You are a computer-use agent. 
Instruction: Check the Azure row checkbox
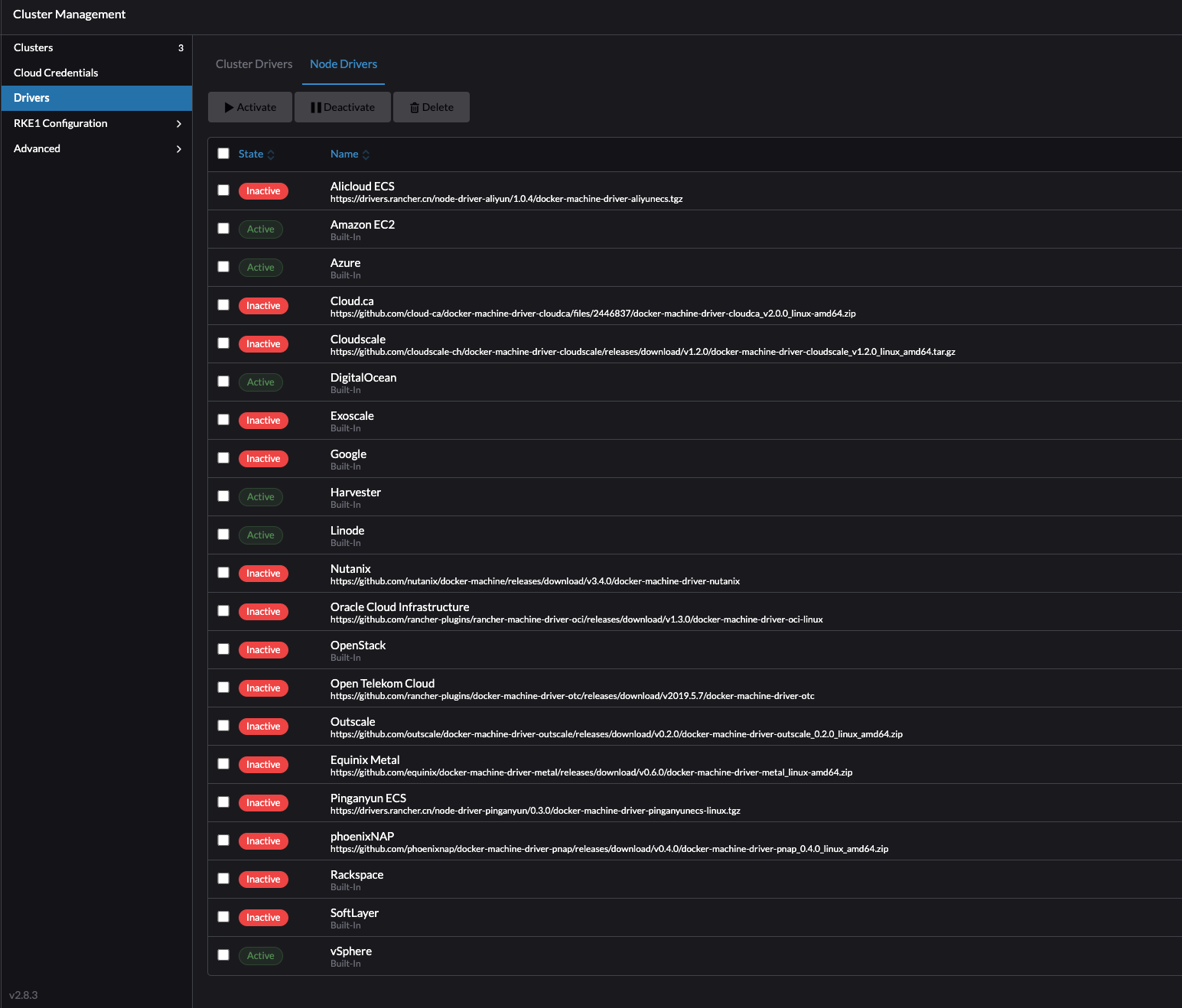(223, 266)
